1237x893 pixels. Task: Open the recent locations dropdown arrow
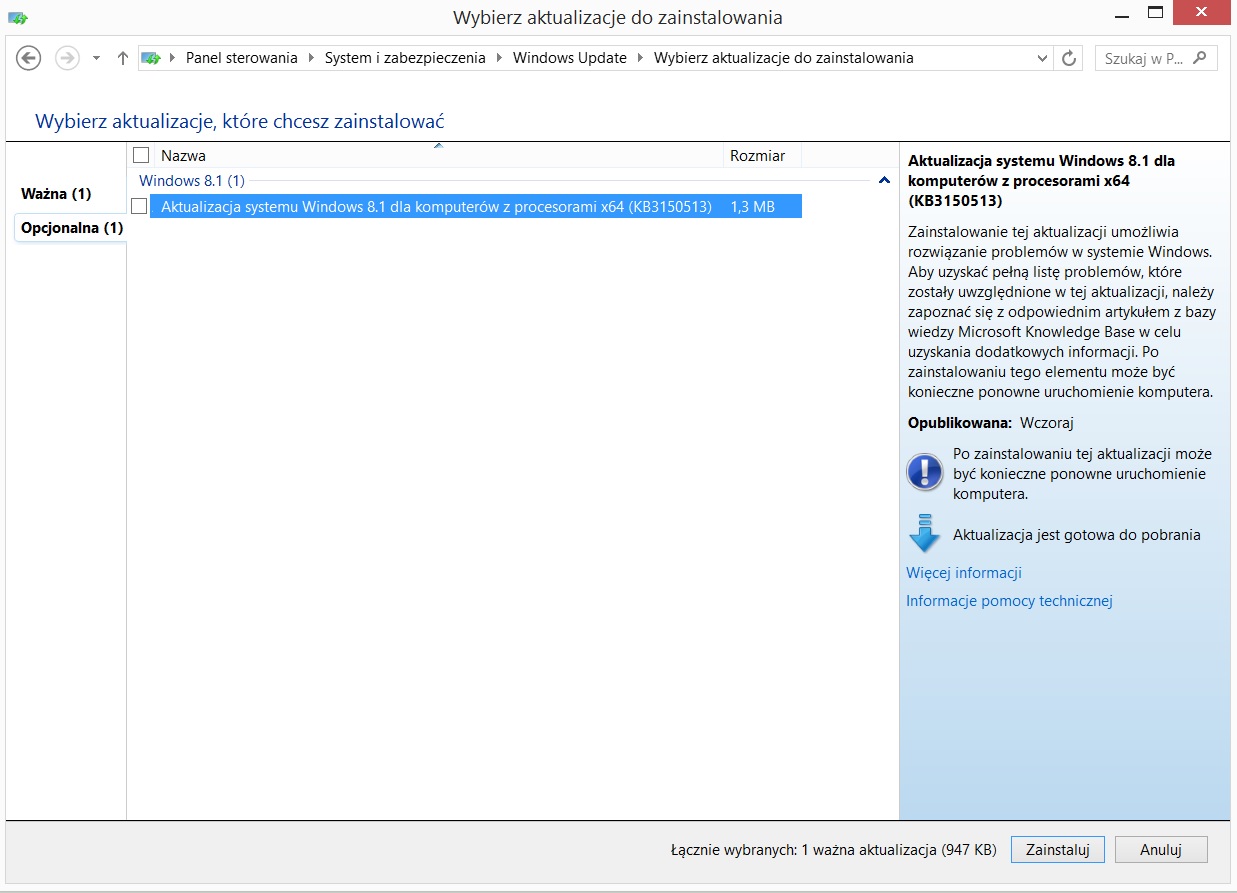[96, 58]
